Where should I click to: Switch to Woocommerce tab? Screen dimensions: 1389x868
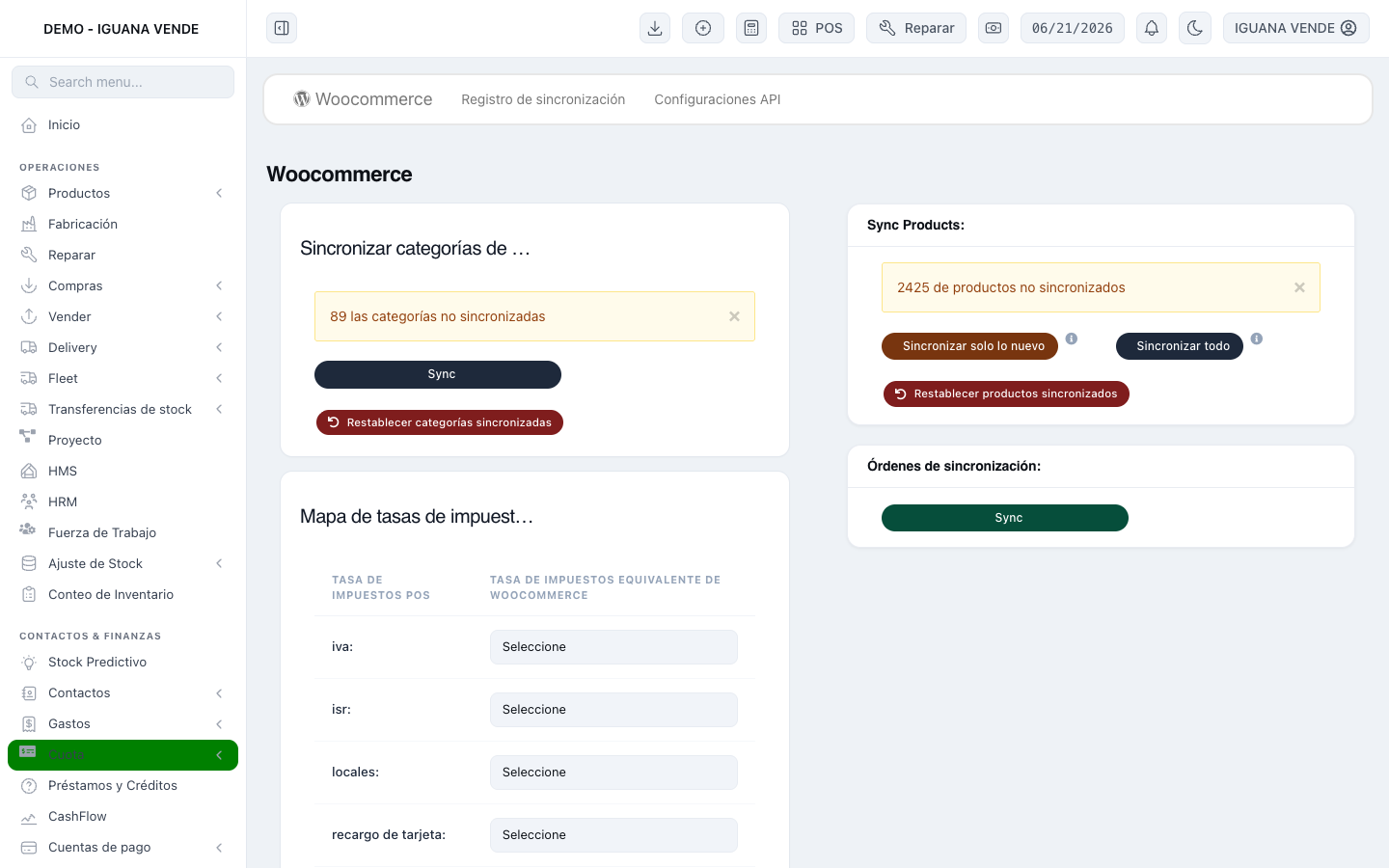click(x=363, y=99)
